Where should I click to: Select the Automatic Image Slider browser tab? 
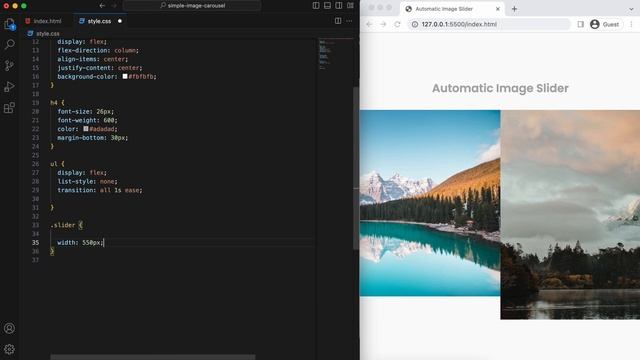click(x=452, y=9)
